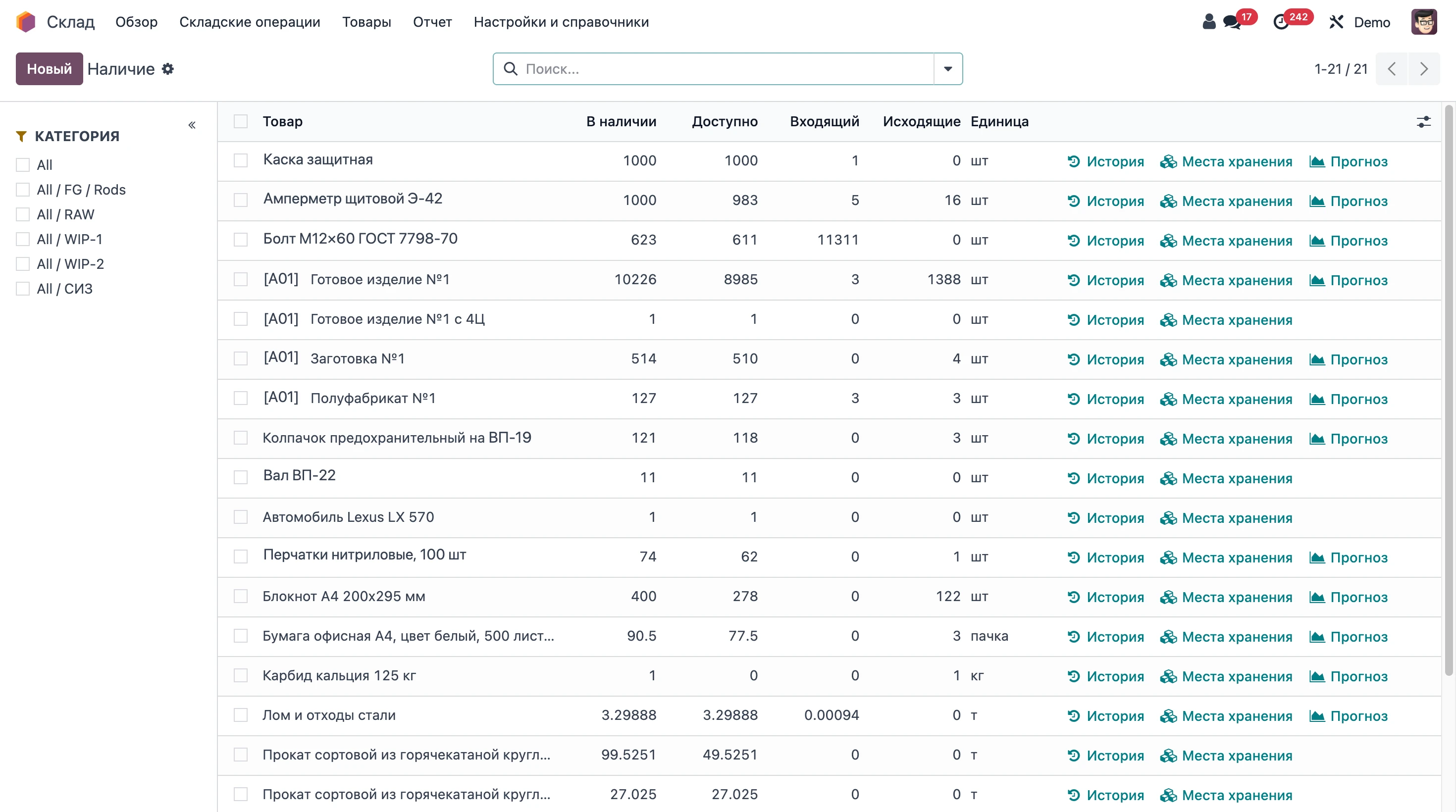Select the Карбид кальция 125 кг row checkbox

coord(241,676)
